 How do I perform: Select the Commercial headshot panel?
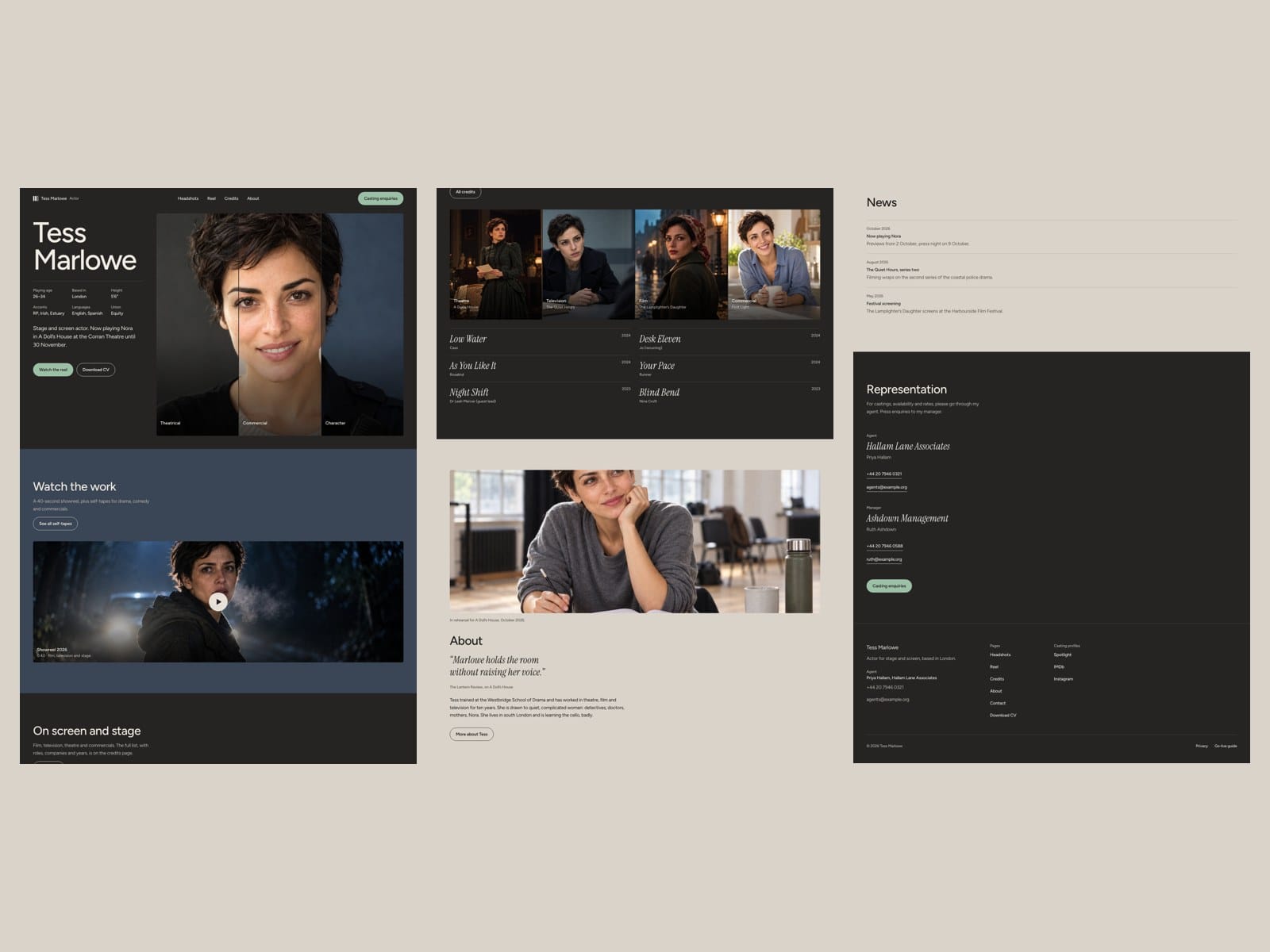[280, 324]
